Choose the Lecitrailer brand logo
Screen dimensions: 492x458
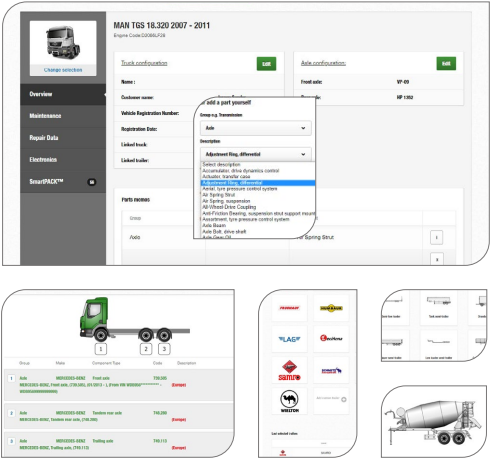[x=331, y=339]
